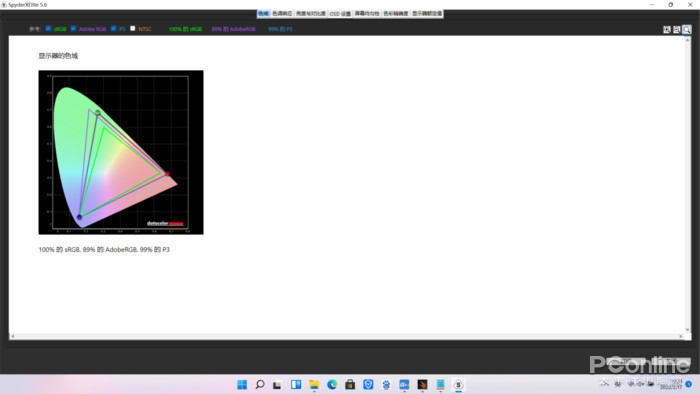Launch Microsoft Edge from the taskbar
The height and width of the screenshot is (394, 700).
[332, 385]
